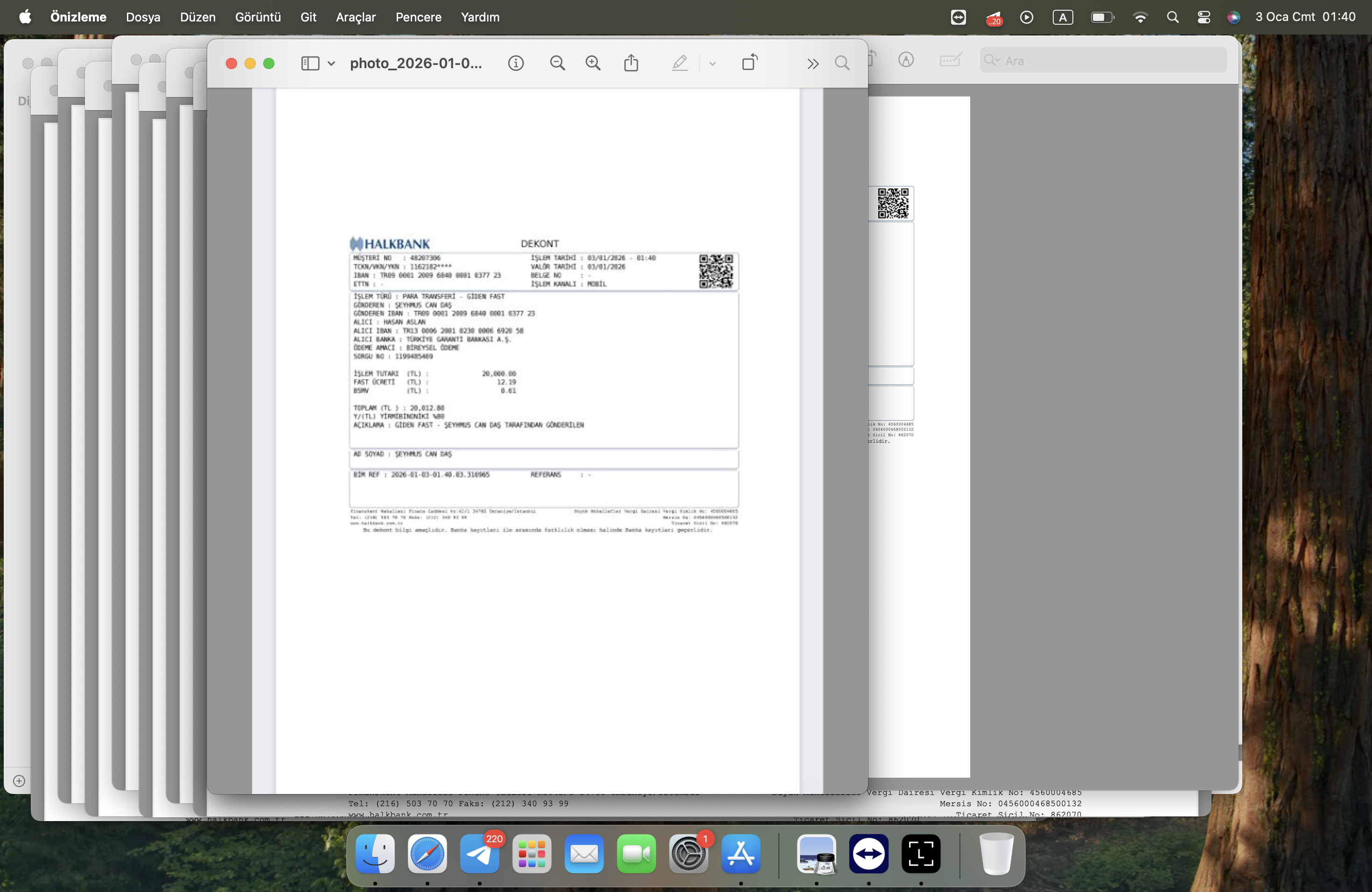Viewport: 1372px width, 892px height.
Task: Open the Araçlar menu
Action: point(356,17)
